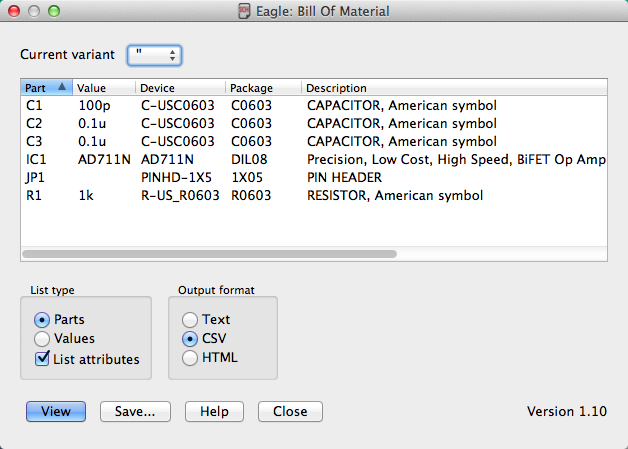Click the Part column sort arrow
Viewport: 628px width, 449px height.
point(63,88)
